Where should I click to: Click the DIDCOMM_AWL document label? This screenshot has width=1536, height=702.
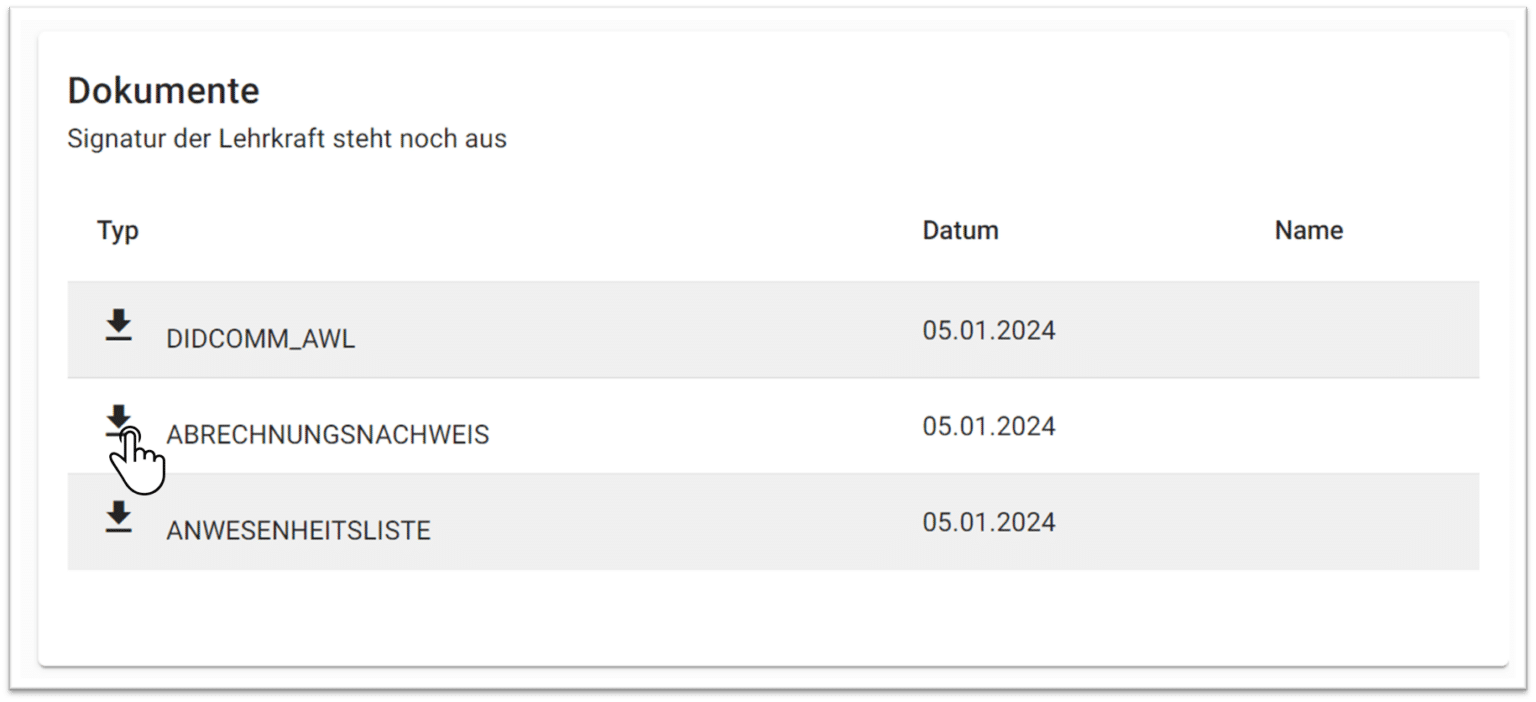[x=258, y=339]
